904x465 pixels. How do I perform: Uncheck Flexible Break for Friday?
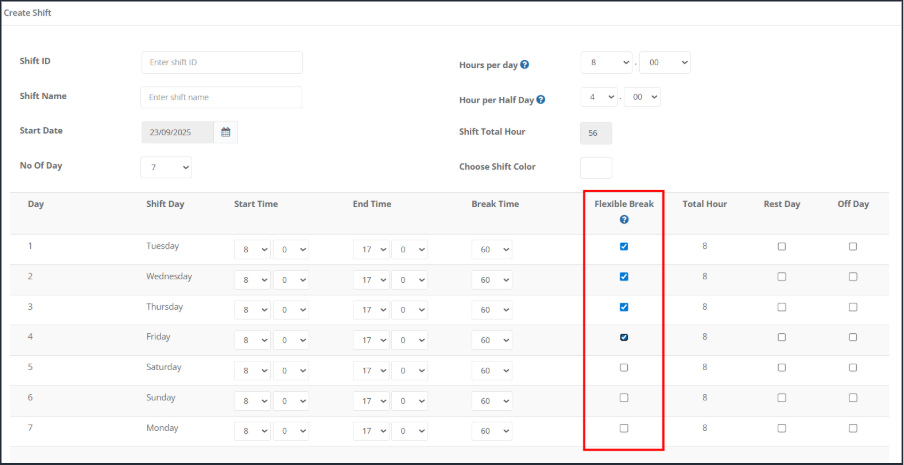click(624, 337)
